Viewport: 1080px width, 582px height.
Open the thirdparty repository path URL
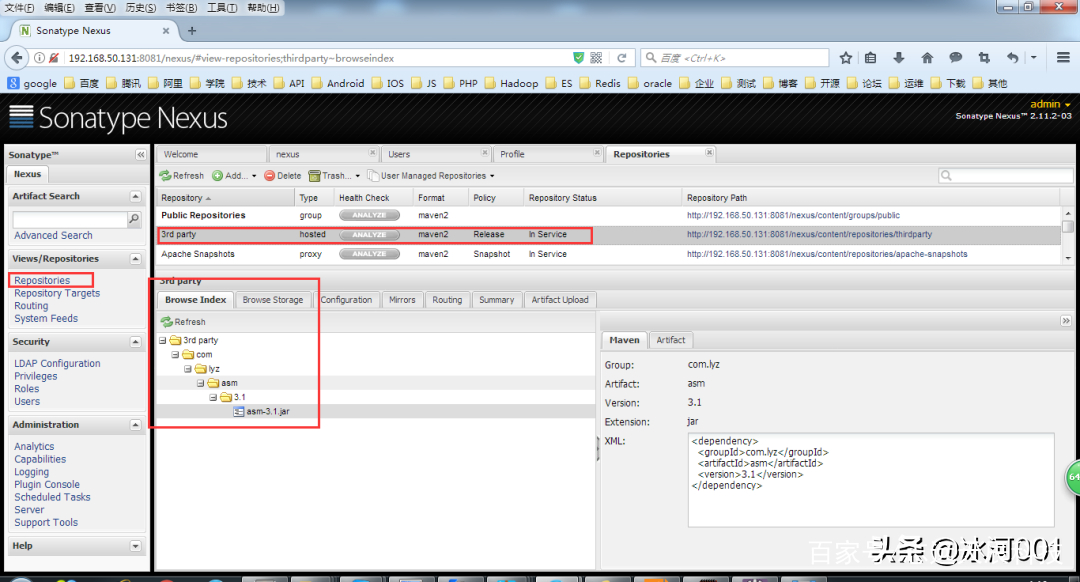coord(809,235)
